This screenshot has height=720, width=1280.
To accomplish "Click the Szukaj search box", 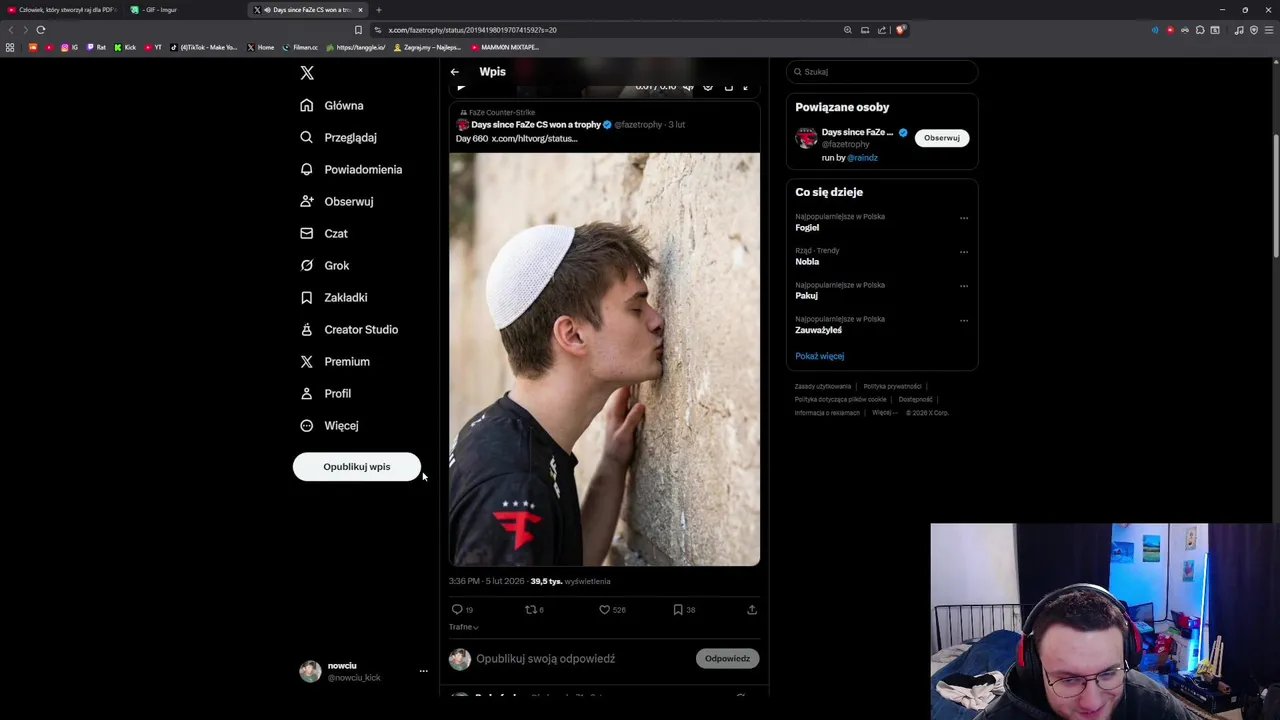I will tap(882, 72).
